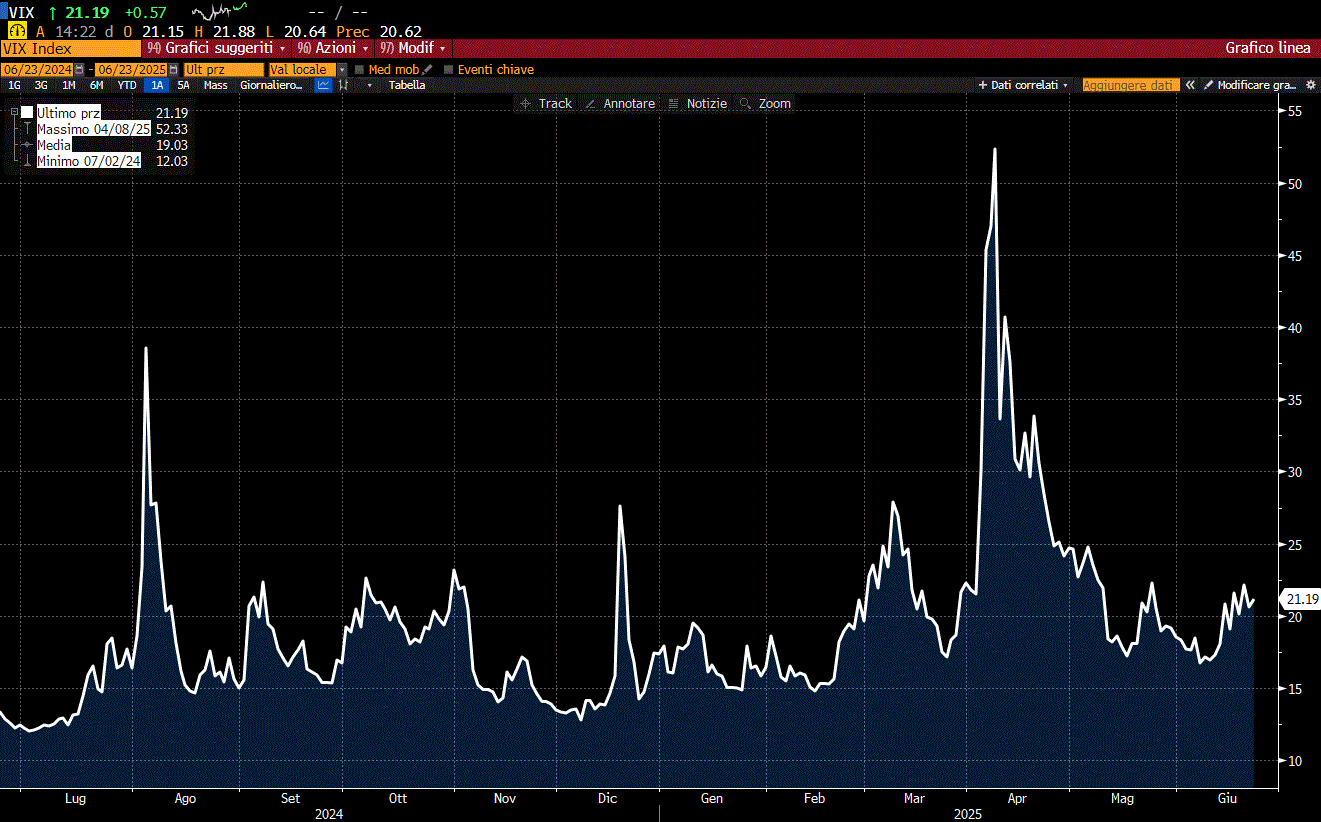Image resolution: width=1321 pixels, height=822 pixels.
Task: Click the VIX Index security field
Action: coord(71,48)
